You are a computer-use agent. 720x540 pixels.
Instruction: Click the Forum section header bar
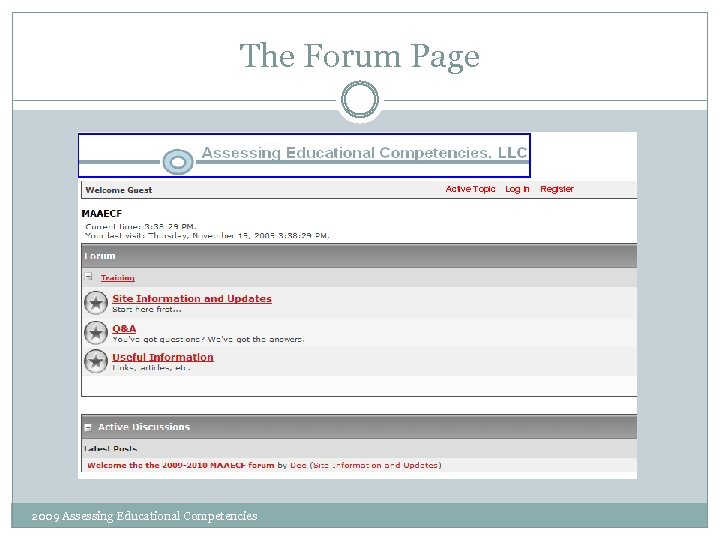pos(359,256)
